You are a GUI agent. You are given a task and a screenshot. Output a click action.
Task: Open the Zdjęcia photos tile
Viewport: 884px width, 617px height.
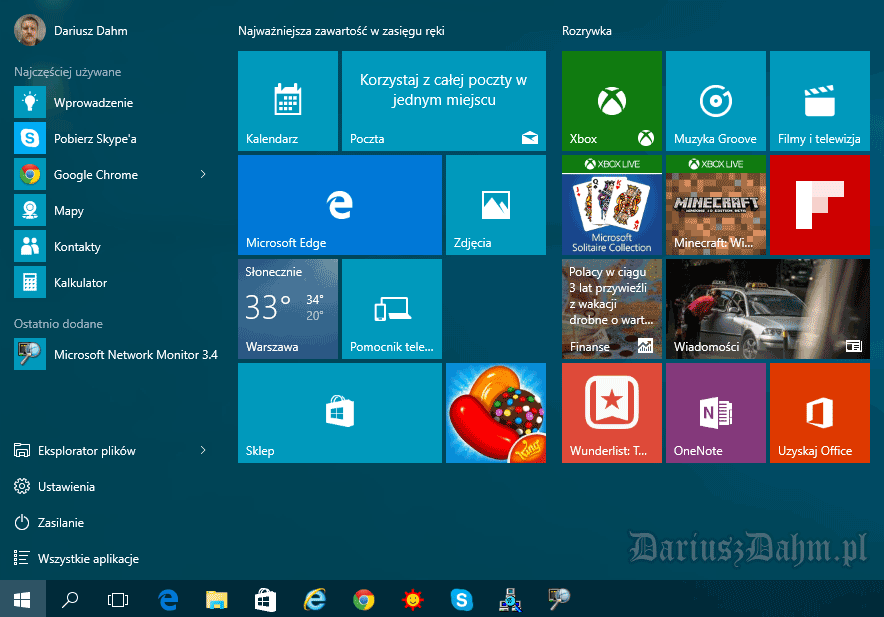tap(496, 205)
